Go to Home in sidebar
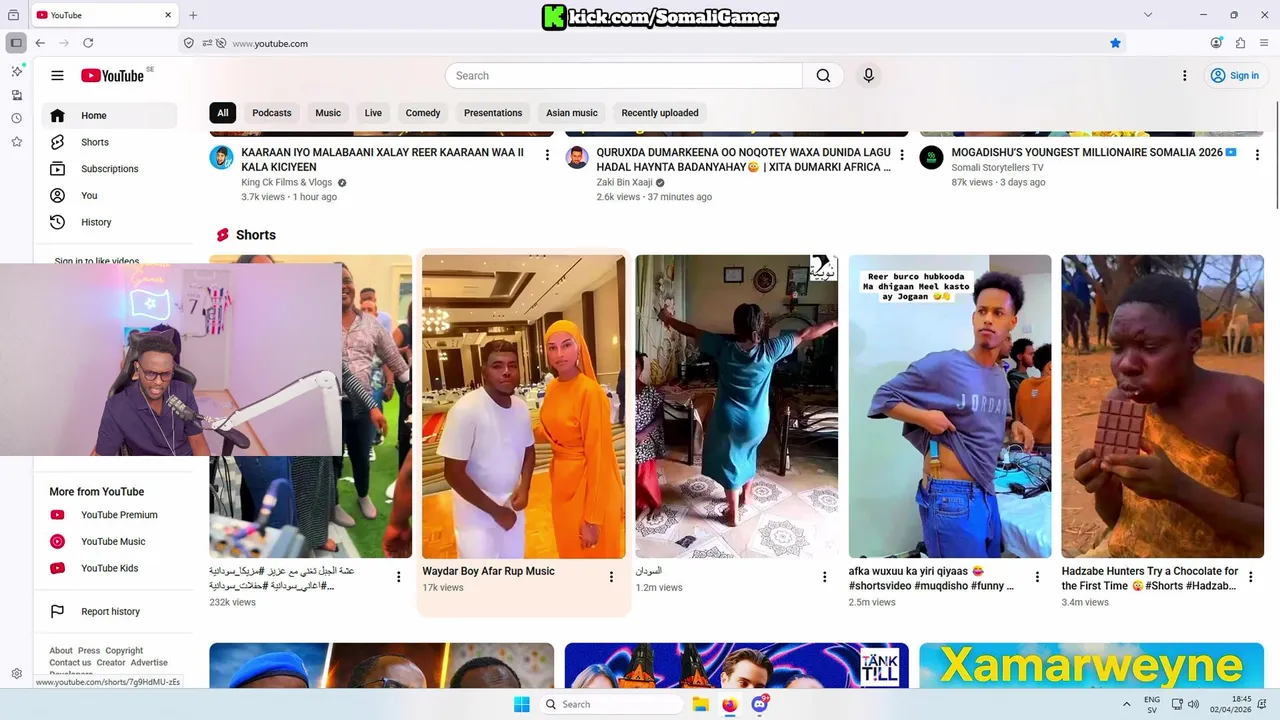1280x720 pixels. tap(109, 116)
